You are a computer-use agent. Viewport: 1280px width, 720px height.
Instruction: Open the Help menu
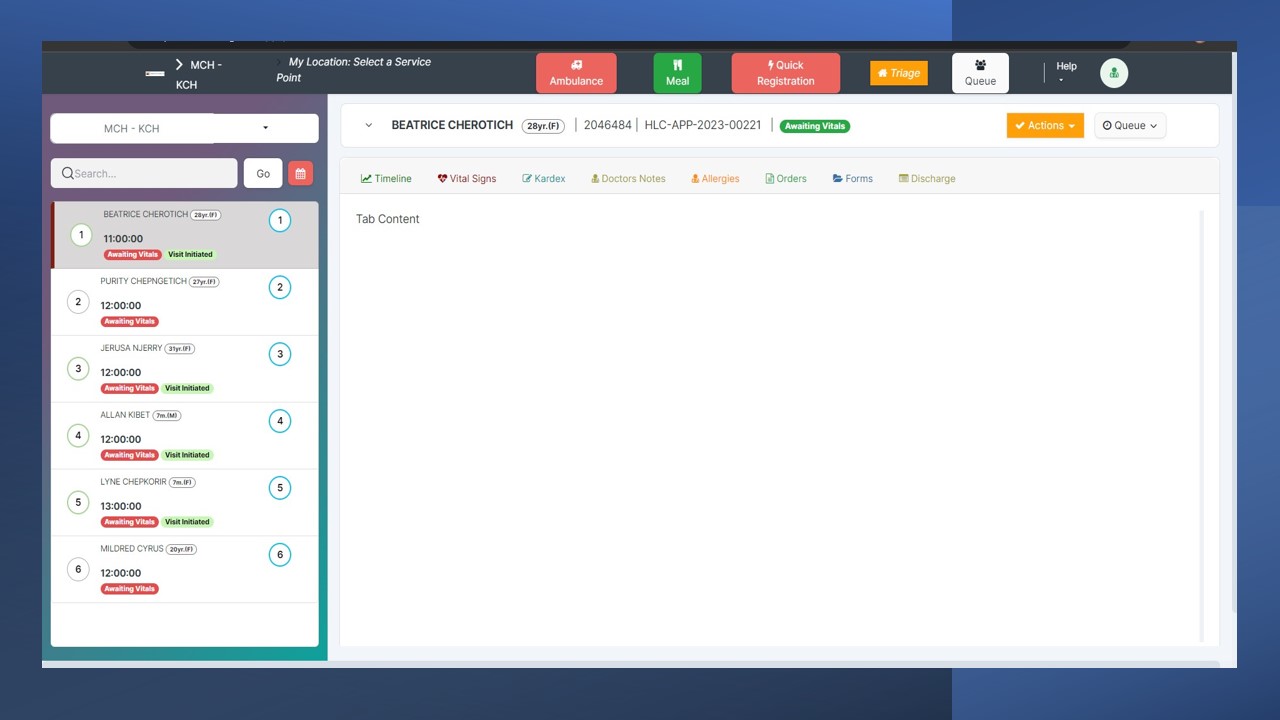(x=1066, y=72)
